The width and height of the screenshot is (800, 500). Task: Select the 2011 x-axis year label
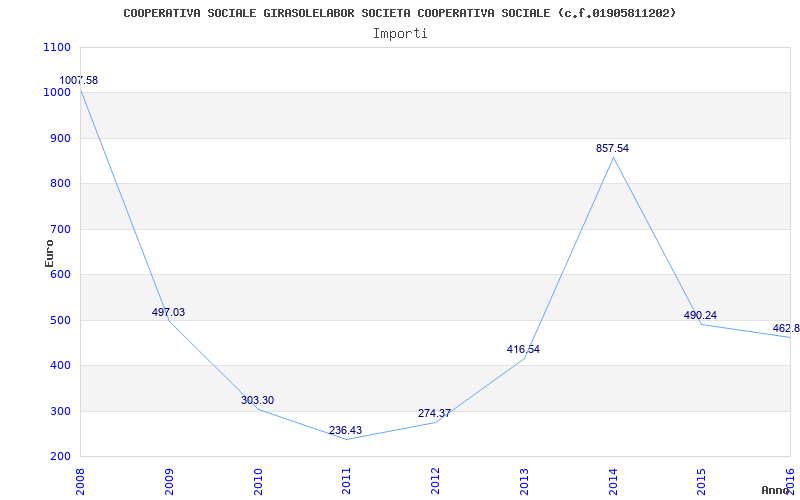(x=346, y=481)
